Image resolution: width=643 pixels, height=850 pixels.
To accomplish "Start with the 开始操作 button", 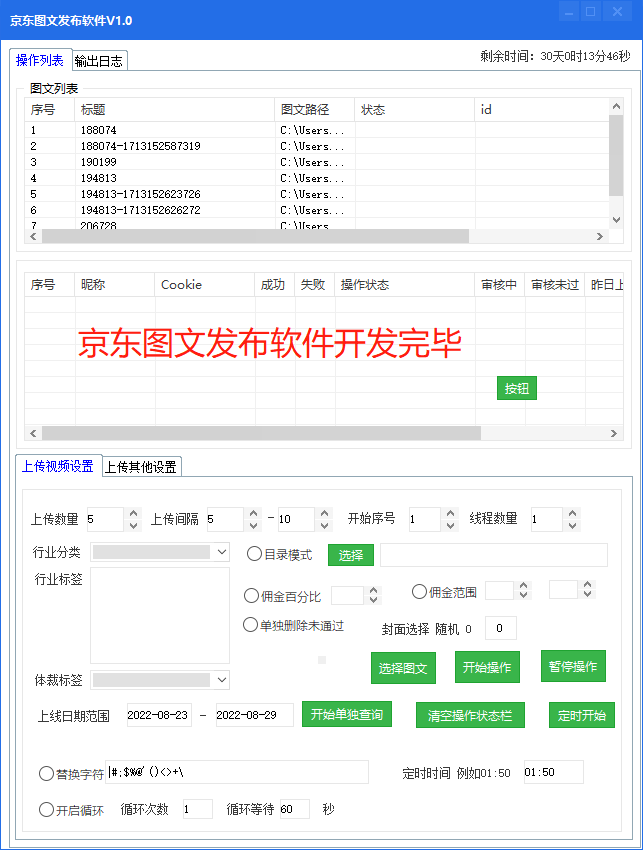I will [x=487, y=667].
